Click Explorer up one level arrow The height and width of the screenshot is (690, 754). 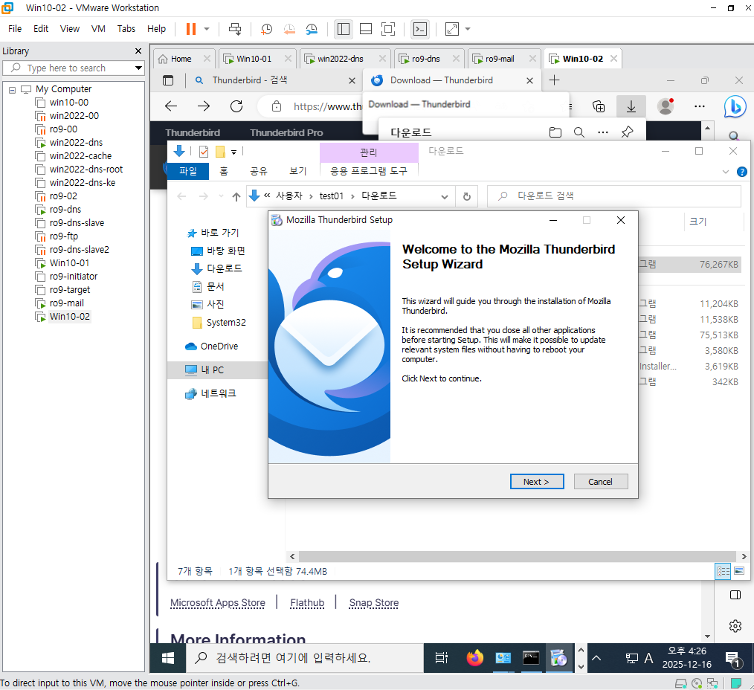[236, 197]
